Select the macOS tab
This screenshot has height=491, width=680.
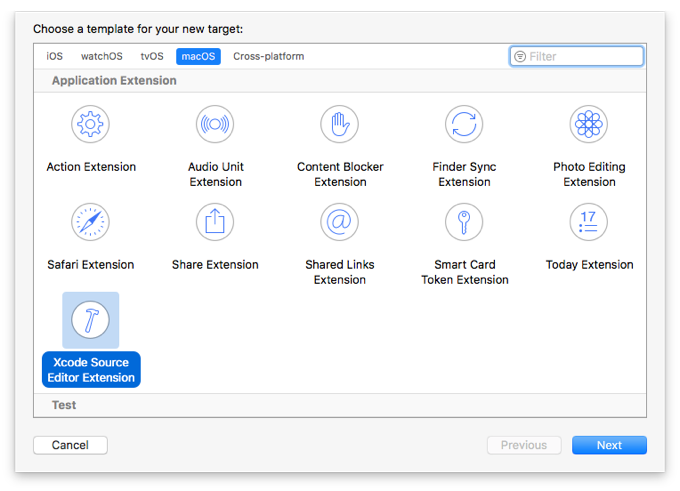[198, 56]
